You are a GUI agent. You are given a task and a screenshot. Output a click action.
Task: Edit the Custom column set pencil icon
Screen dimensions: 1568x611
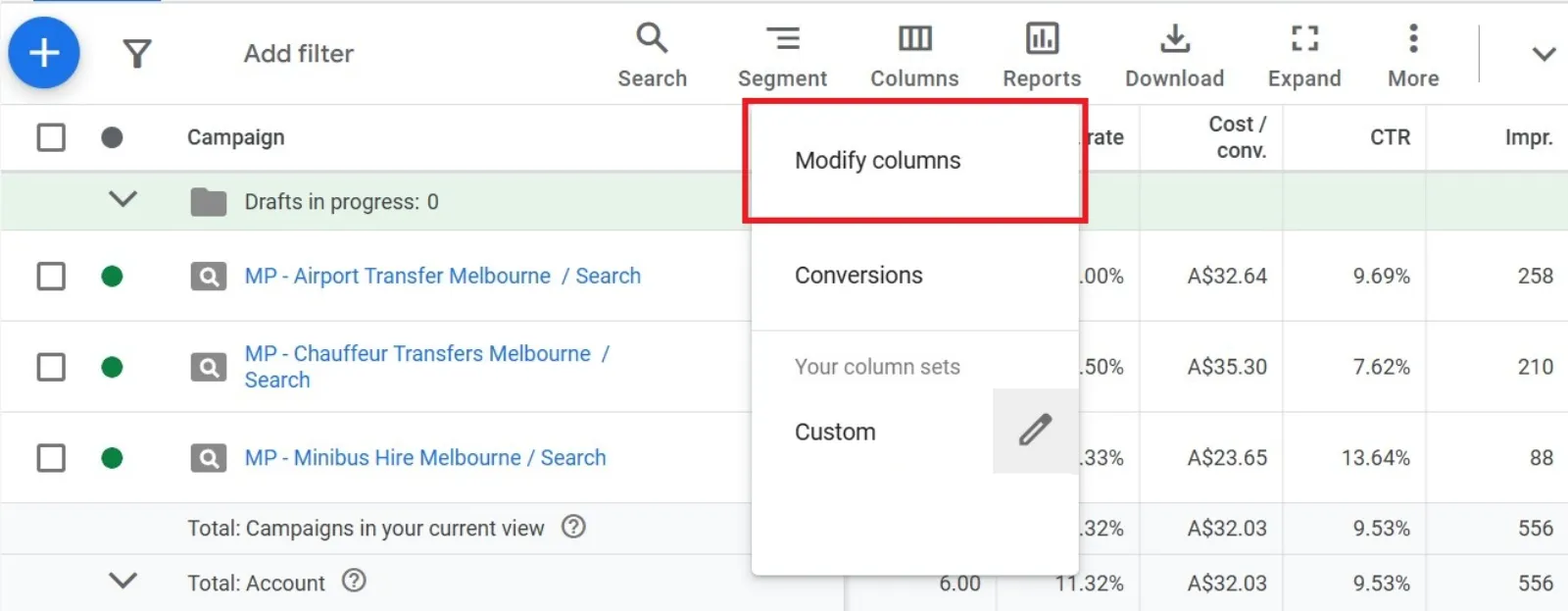click(1035, 431)
